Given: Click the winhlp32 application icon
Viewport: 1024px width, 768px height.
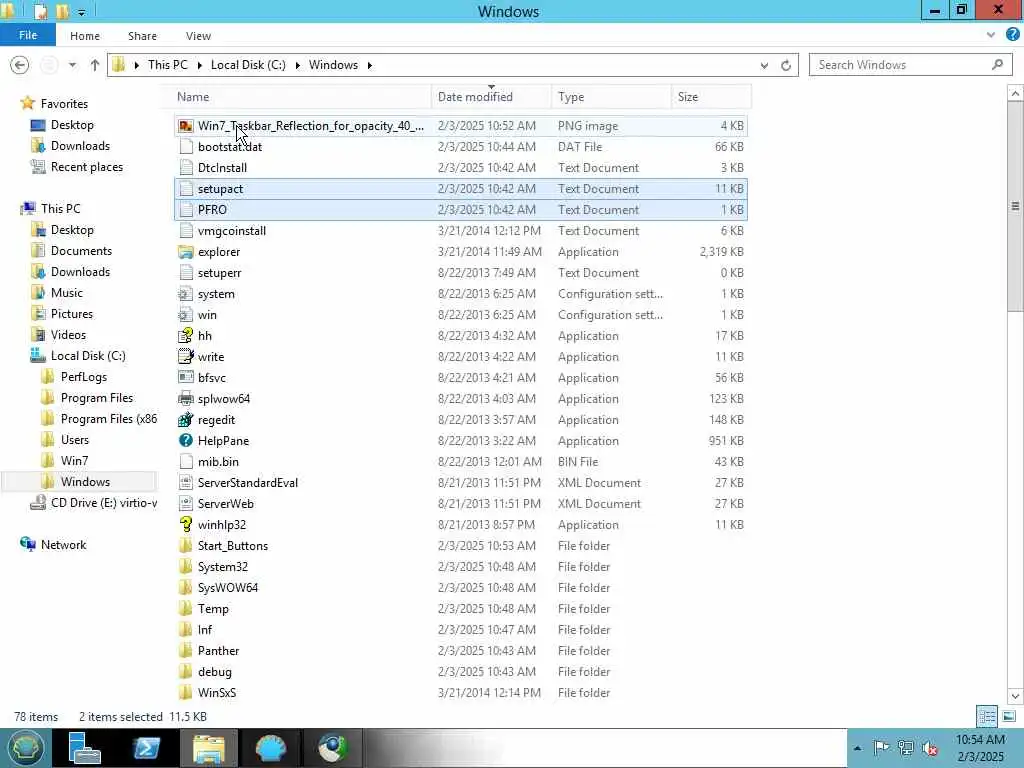Looking at the screenshot, I should tap(185, 524).
